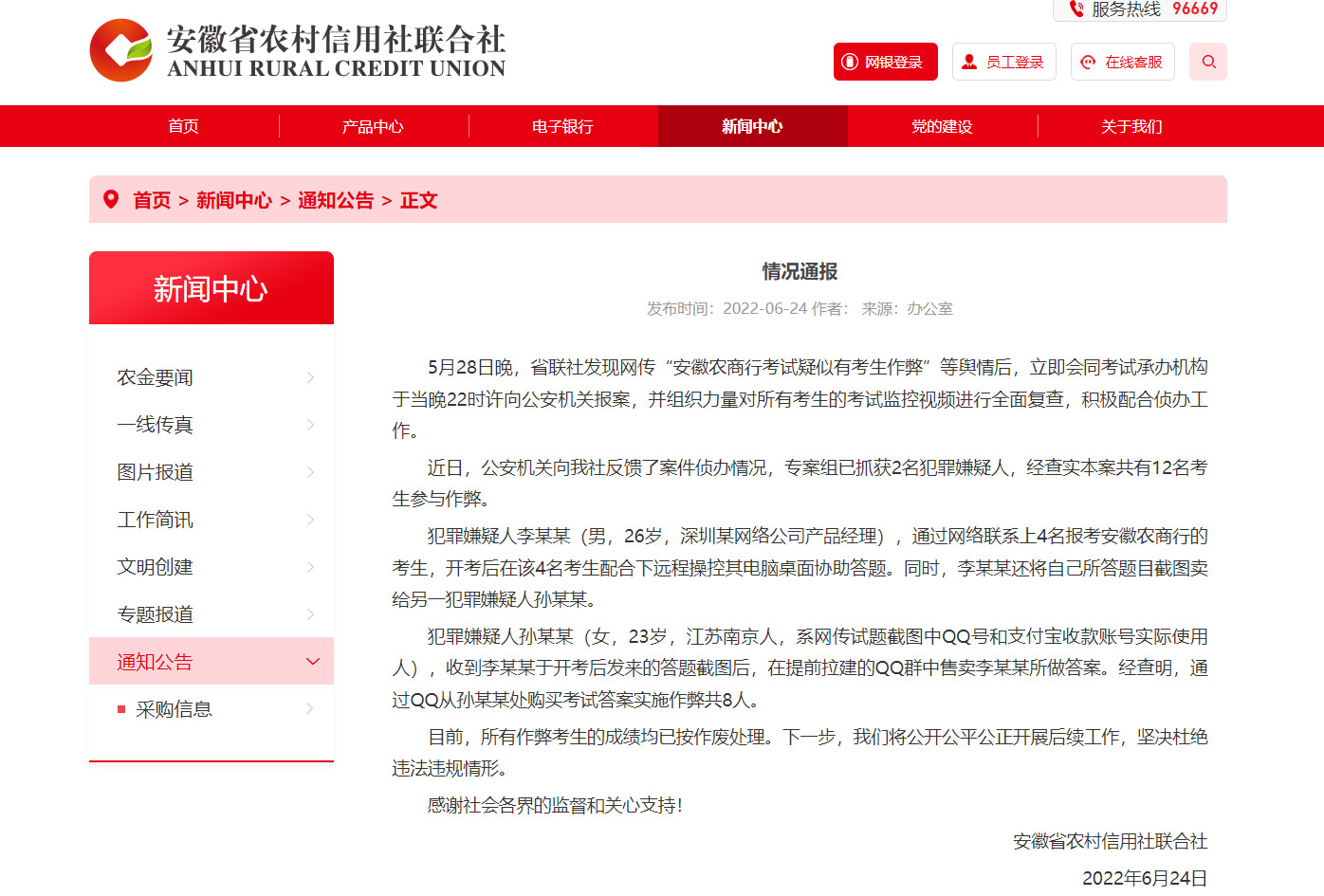Click the location pin icon in breadcrumb
The height and width of the screenshot is (896, 1324).
[x=111, y=199]
